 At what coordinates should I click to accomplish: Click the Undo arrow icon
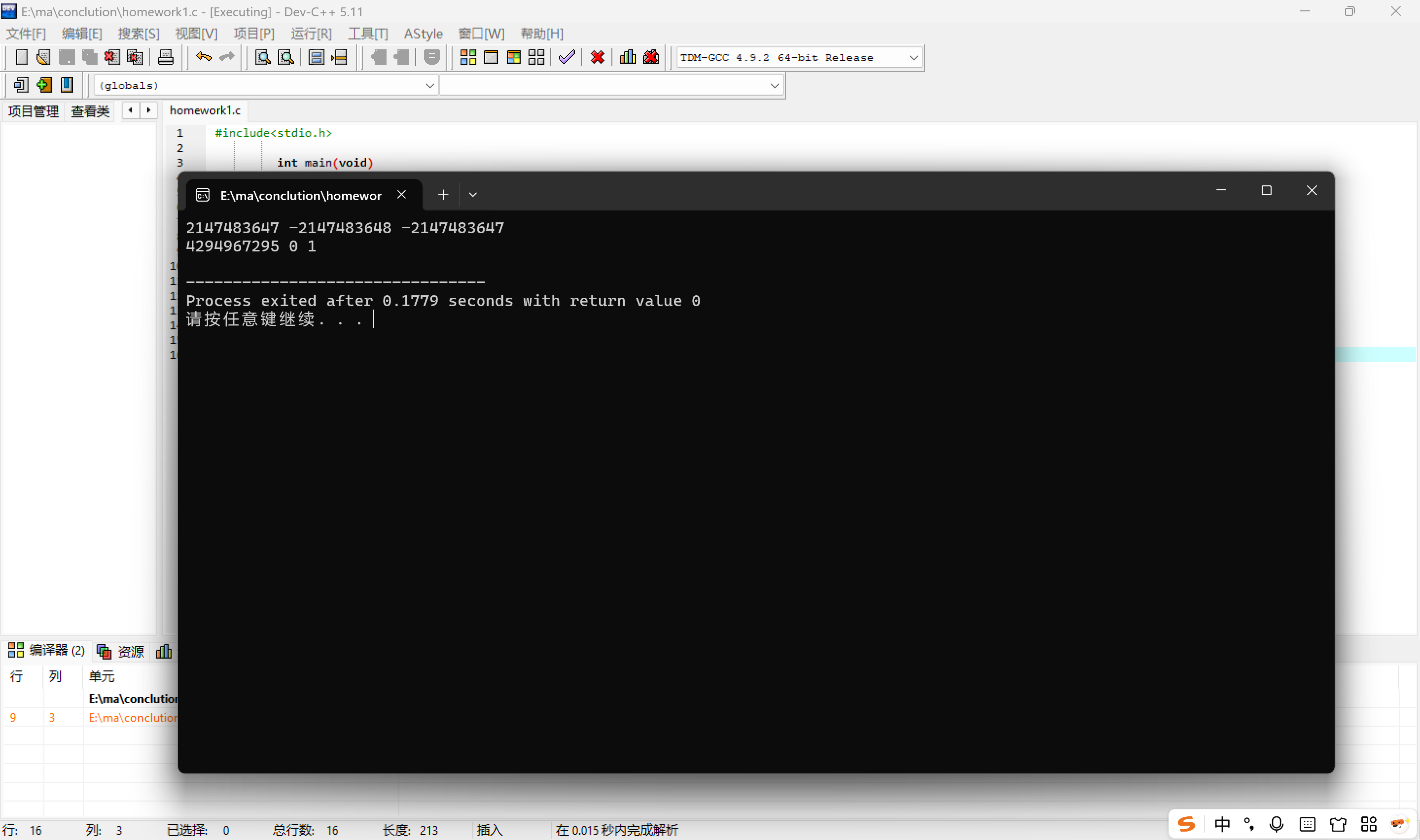(x=204, y=57)
